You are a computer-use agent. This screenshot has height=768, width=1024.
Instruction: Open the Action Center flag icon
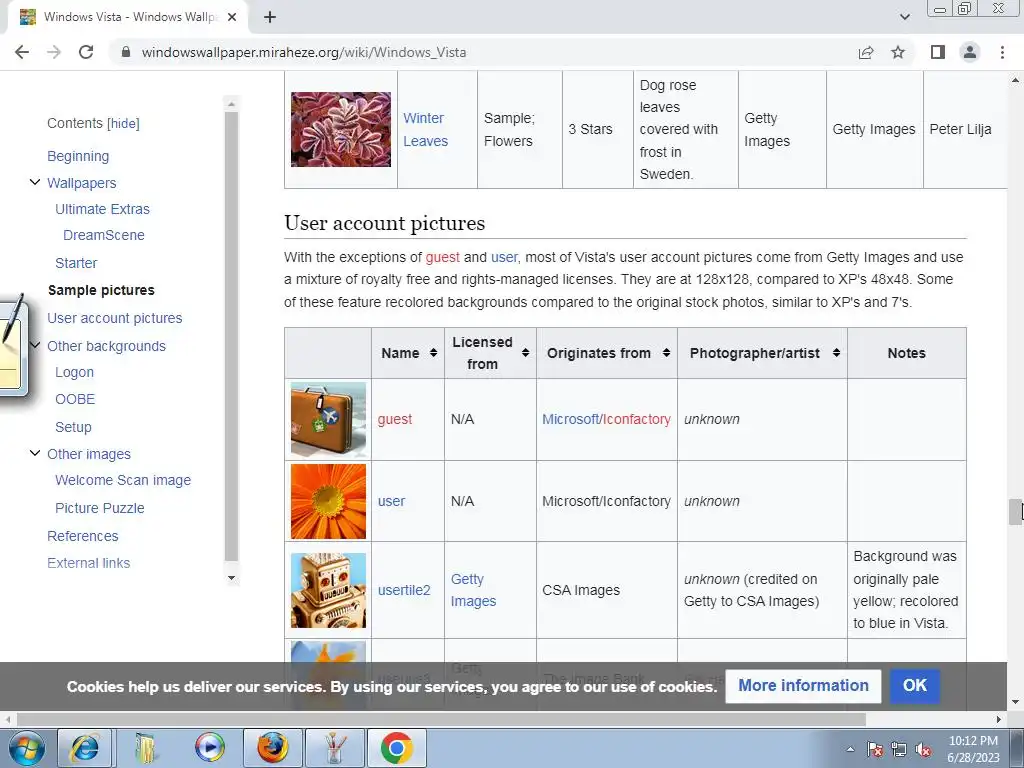tap(875, 749)
